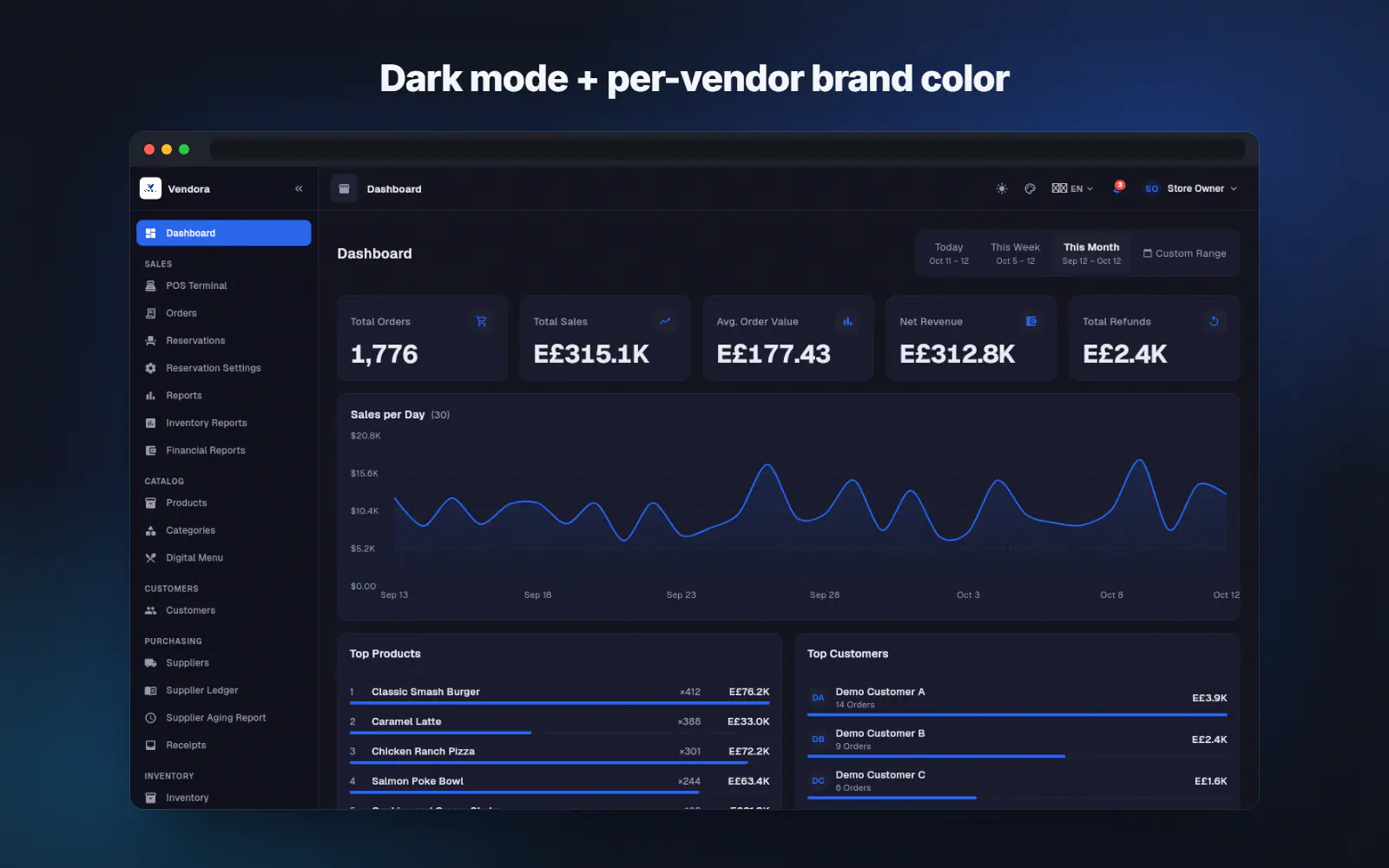Click the E£2.4K total refunds value
Image resolution: width=1389 pixels, height=868 pixels.
coord(1124,354)
